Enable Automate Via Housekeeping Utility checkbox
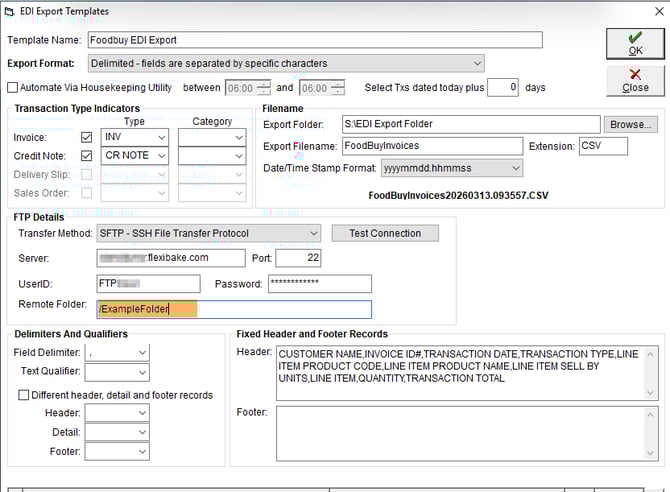 (x=13, y=88)
